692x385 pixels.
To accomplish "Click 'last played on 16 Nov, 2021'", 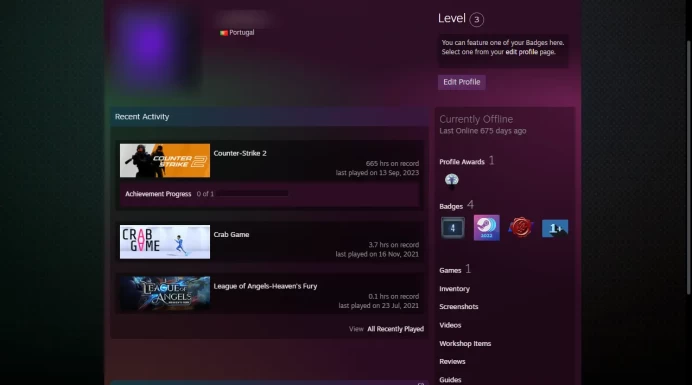I will click(x=377, y=254).
